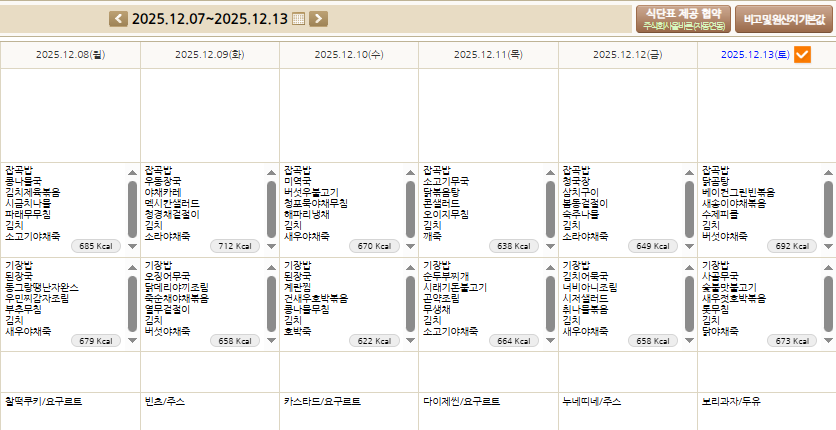Click the 664 Kcal badge on Thursday dinner
836x430 pixels.
(x=516, y=341)
